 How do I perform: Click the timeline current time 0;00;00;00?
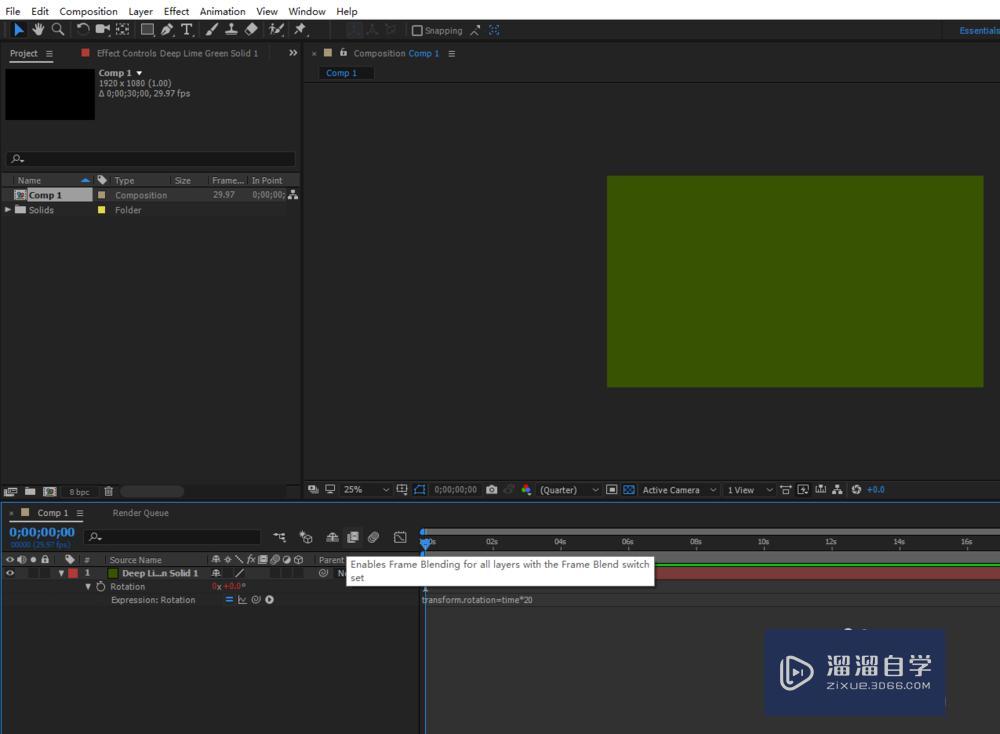[41, 532]
